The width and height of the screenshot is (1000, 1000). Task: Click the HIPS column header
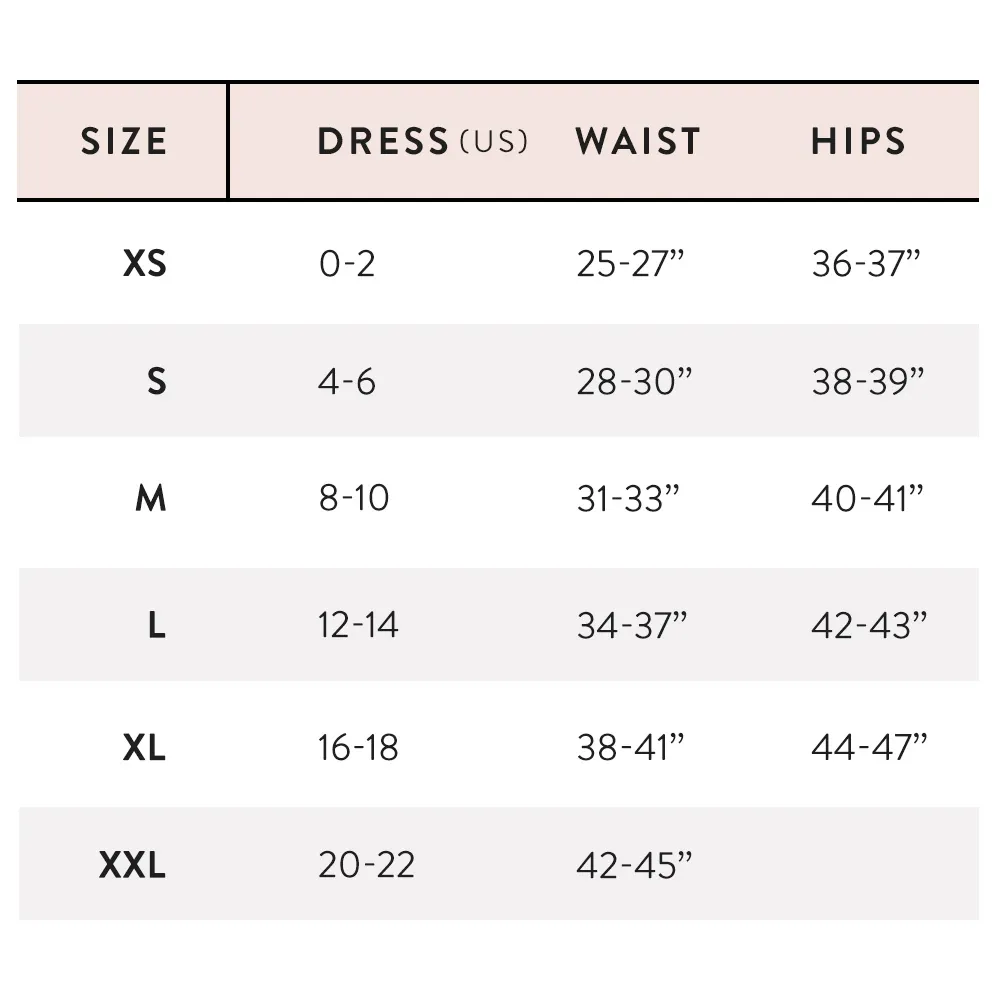(858, 141)
